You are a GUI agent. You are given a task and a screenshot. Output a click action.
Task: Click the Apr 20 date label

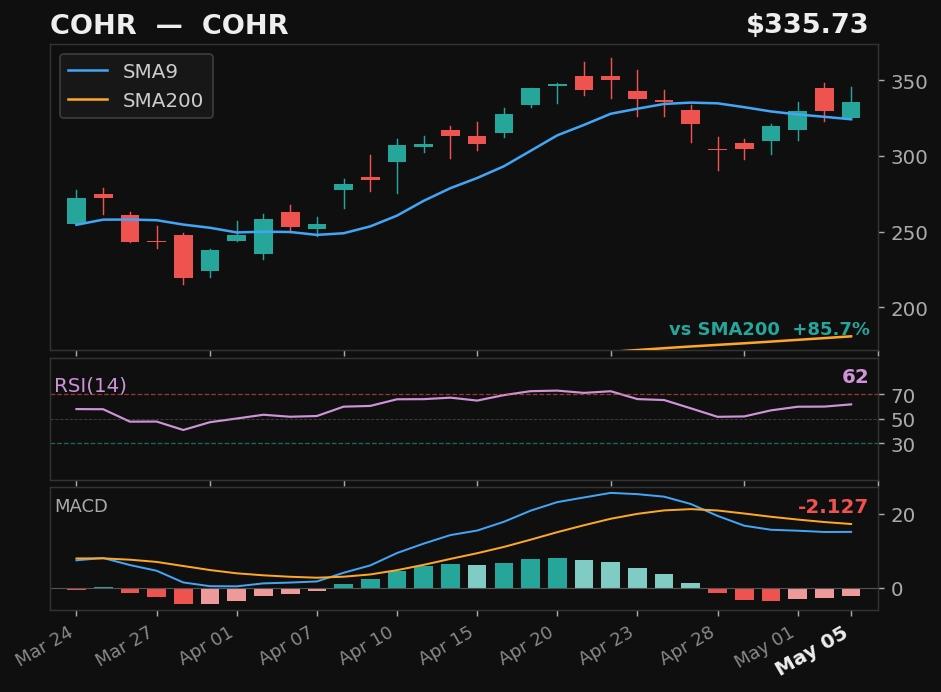click(526, 644)
